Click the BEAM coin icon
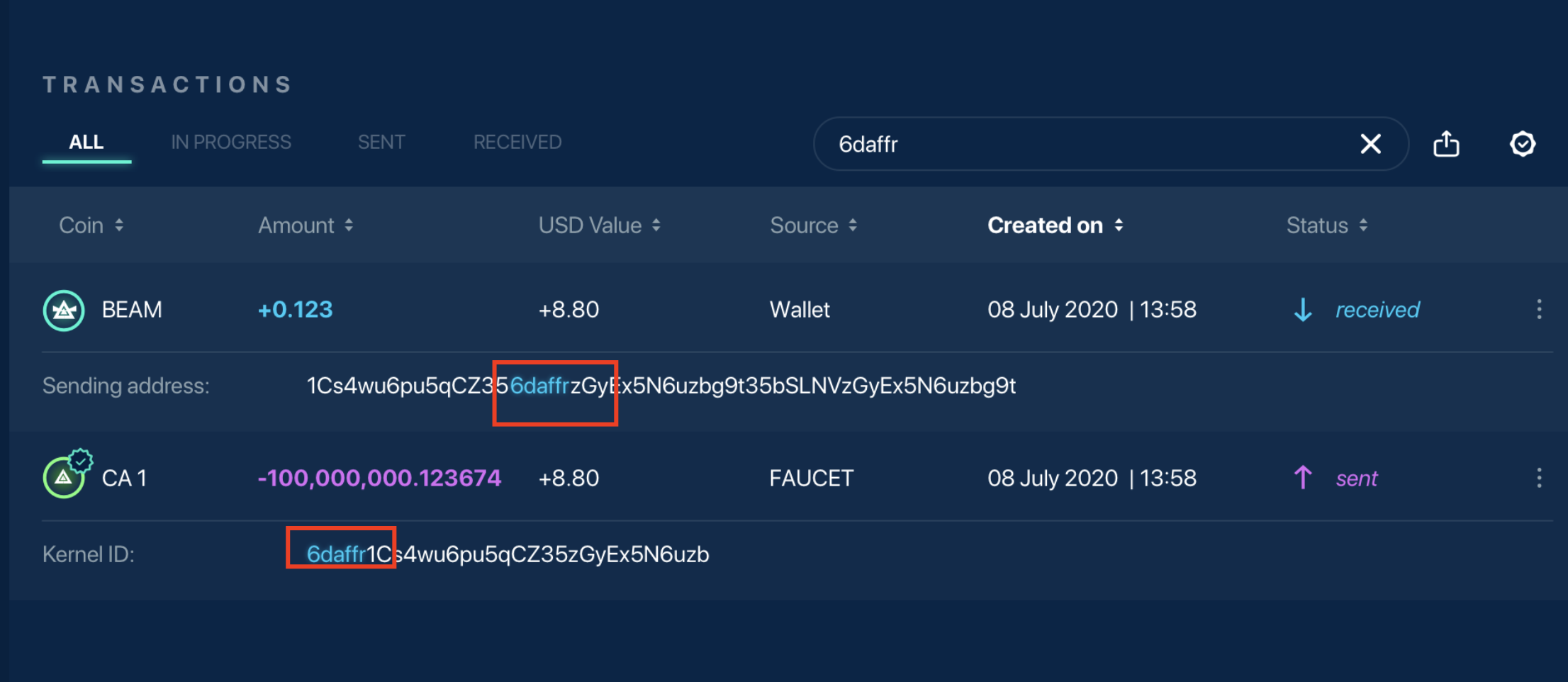 [x=63, y=310]
